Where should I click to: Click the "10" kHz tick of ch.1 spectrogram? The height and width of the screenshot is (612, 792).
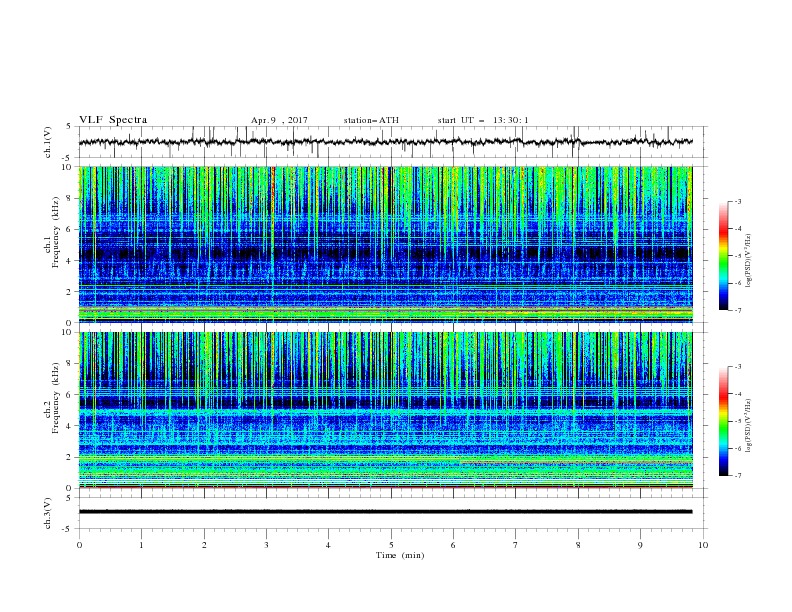point(69,167)
